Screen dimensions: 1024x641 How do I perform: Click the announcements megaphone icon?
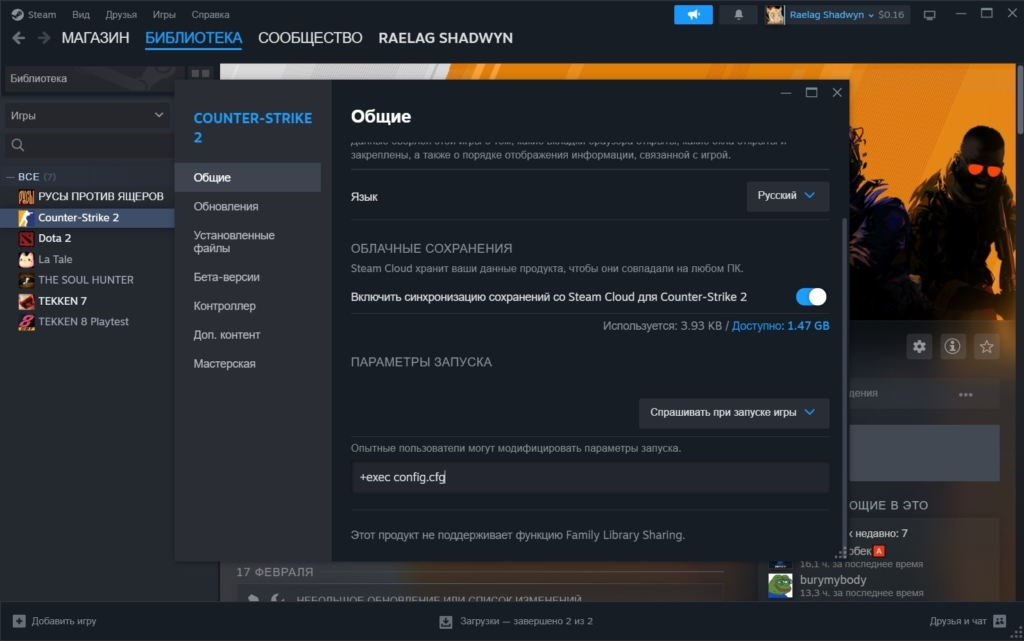coord(693,15)
